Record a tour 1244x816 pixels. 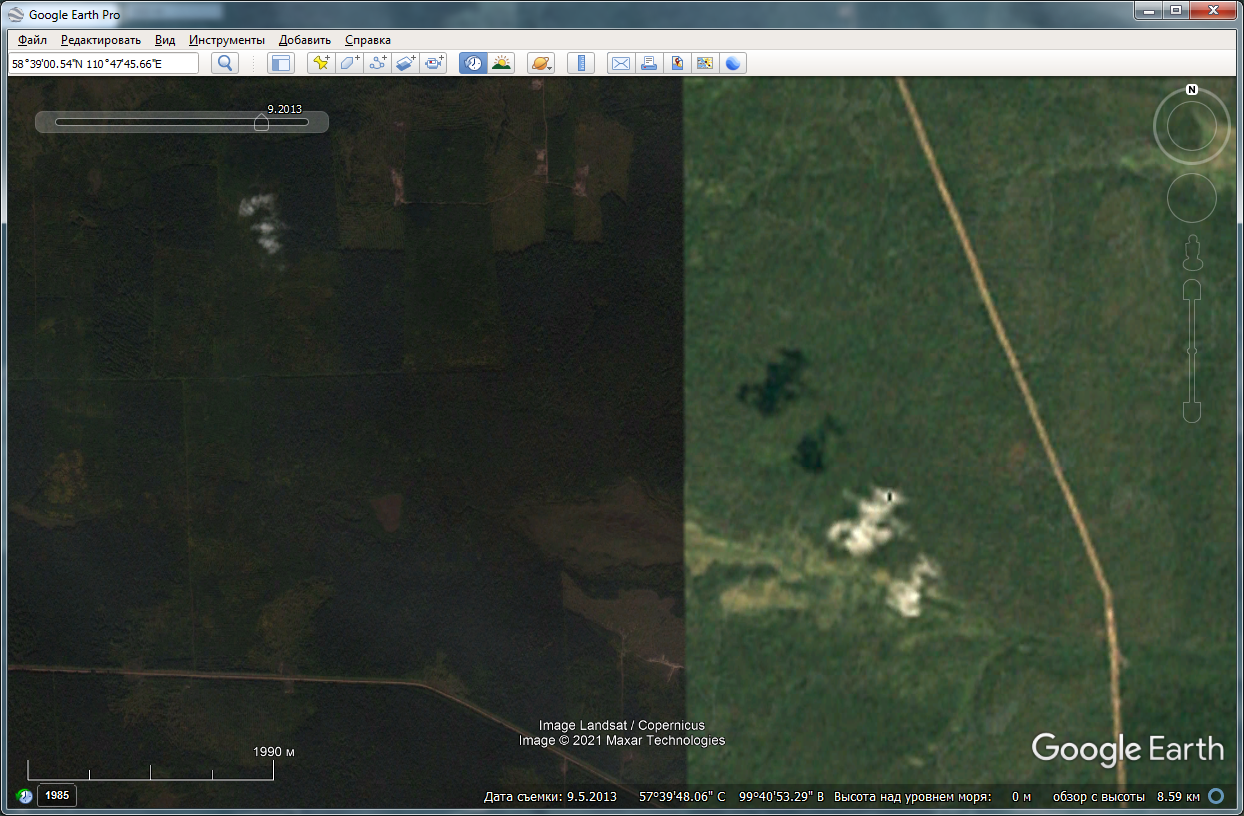click(x=433, y=63)
